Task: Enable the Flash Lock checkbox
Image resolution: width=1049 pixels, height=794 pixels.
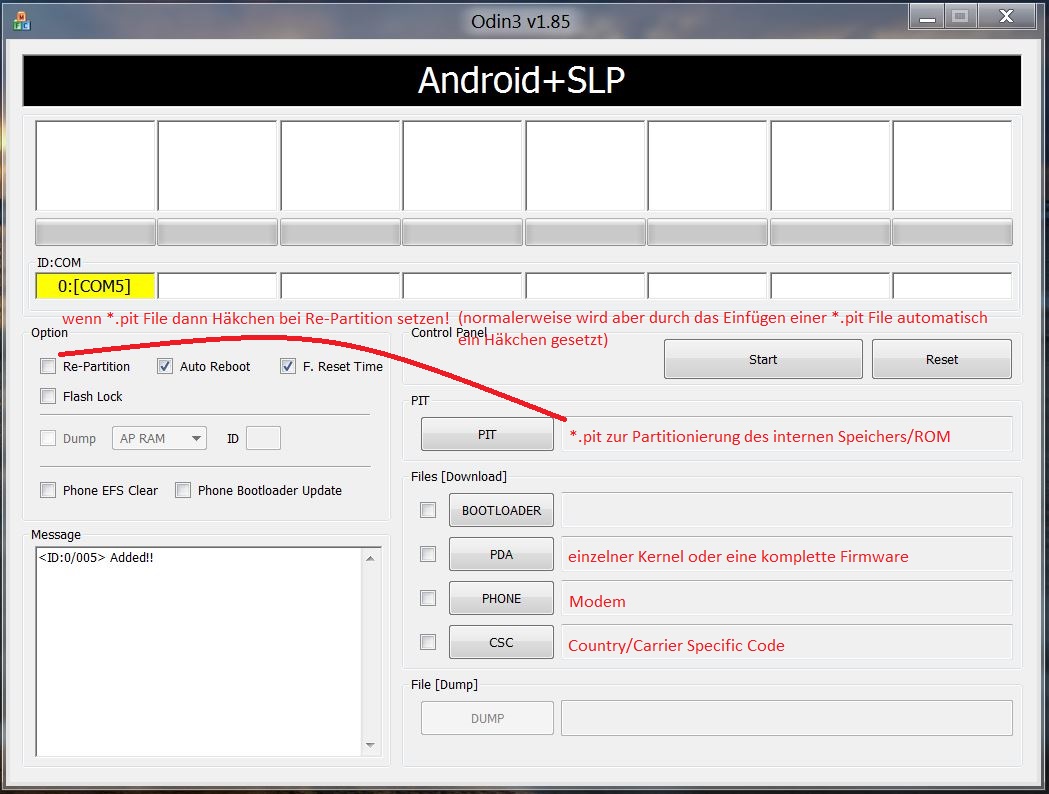Action: pyautogui.click(x=47, y=396)
